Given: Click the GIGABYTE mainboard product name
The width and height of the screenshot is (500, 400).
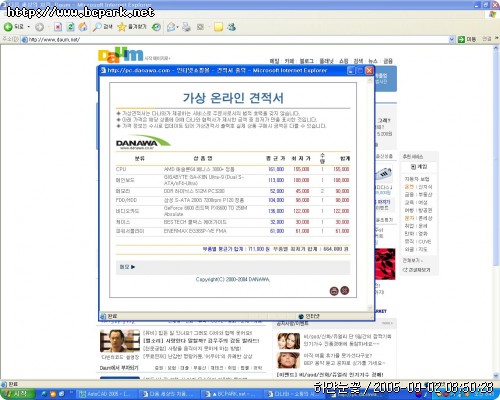Looking at the screenshot, I should pos(204,180).
